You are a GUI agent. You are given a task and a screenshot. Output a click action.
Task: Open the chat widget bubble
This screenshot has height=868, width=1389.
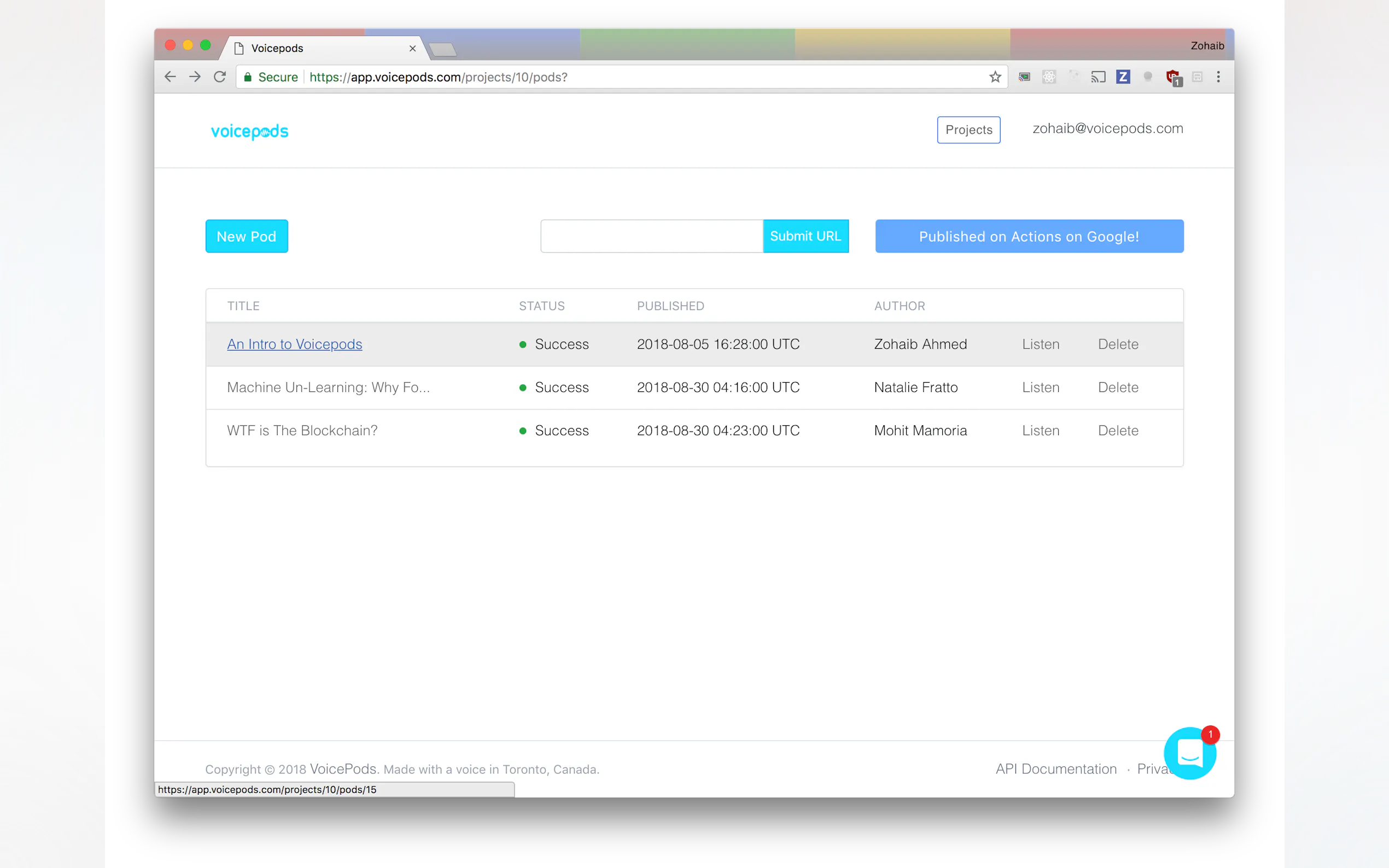tap(1189, 753)
